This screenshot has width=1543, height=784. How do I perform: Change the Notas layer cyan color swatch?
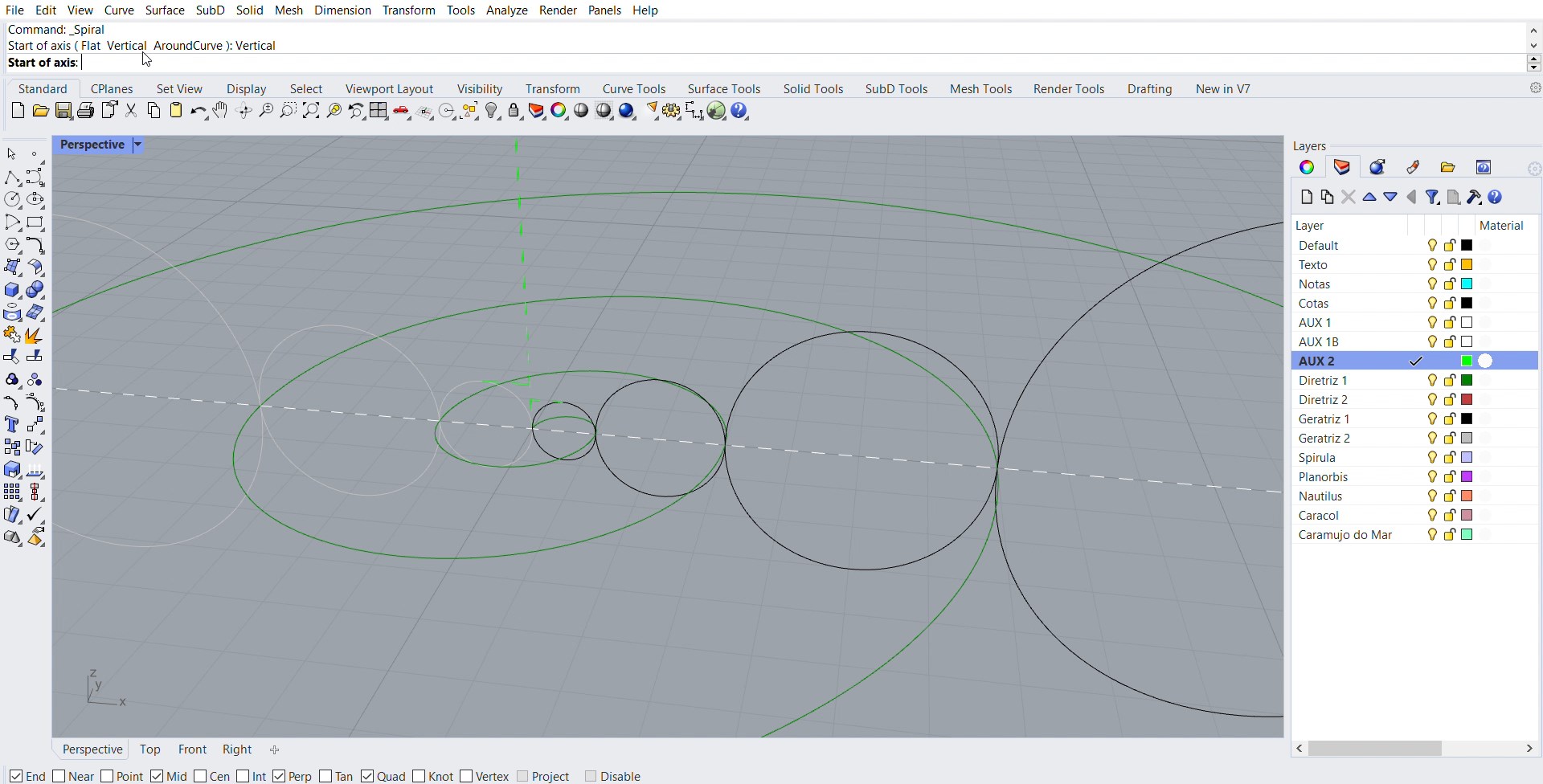click(x=1467, y=284)
